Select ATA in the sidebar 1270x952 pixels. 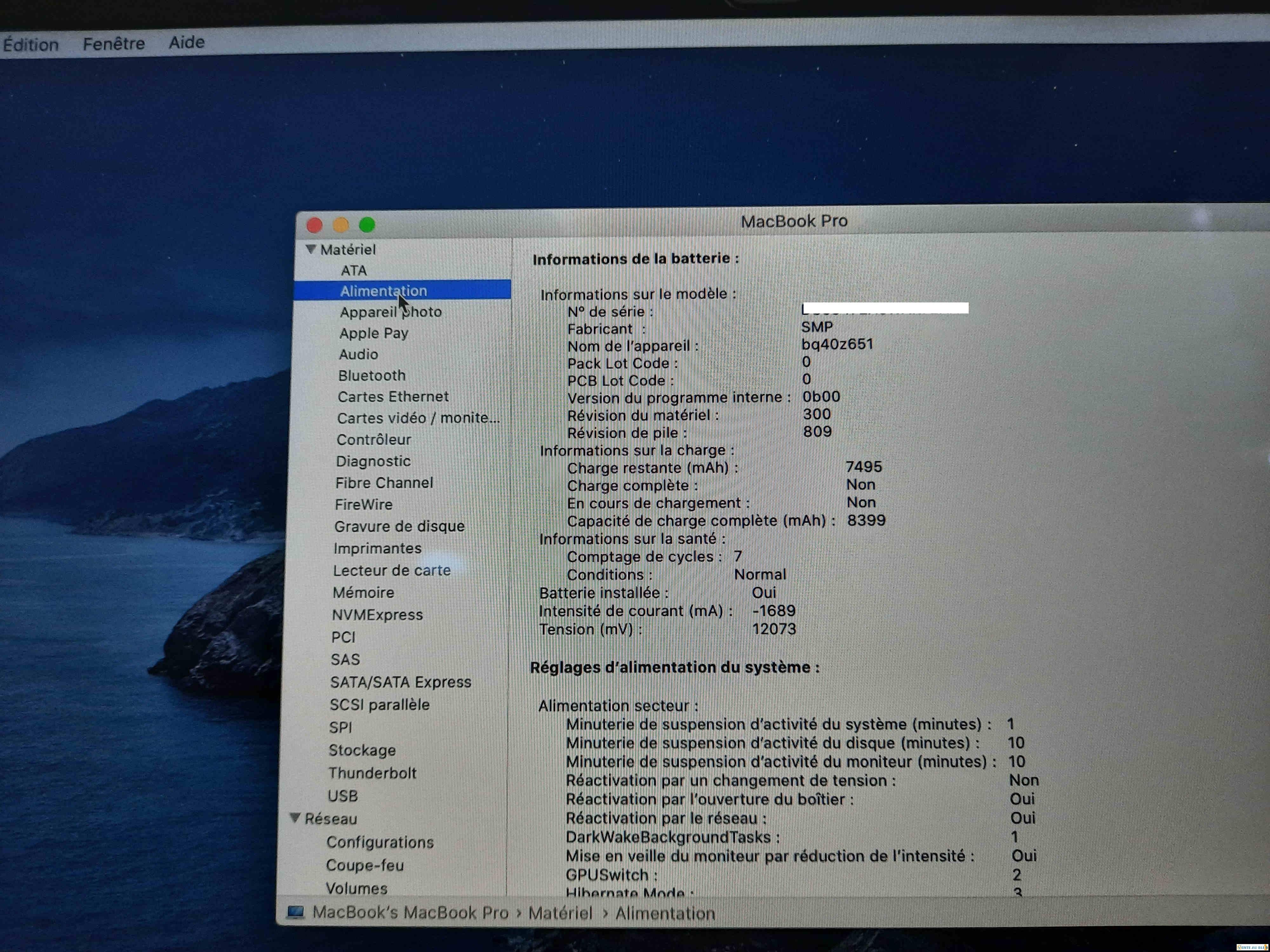point(354,270)
